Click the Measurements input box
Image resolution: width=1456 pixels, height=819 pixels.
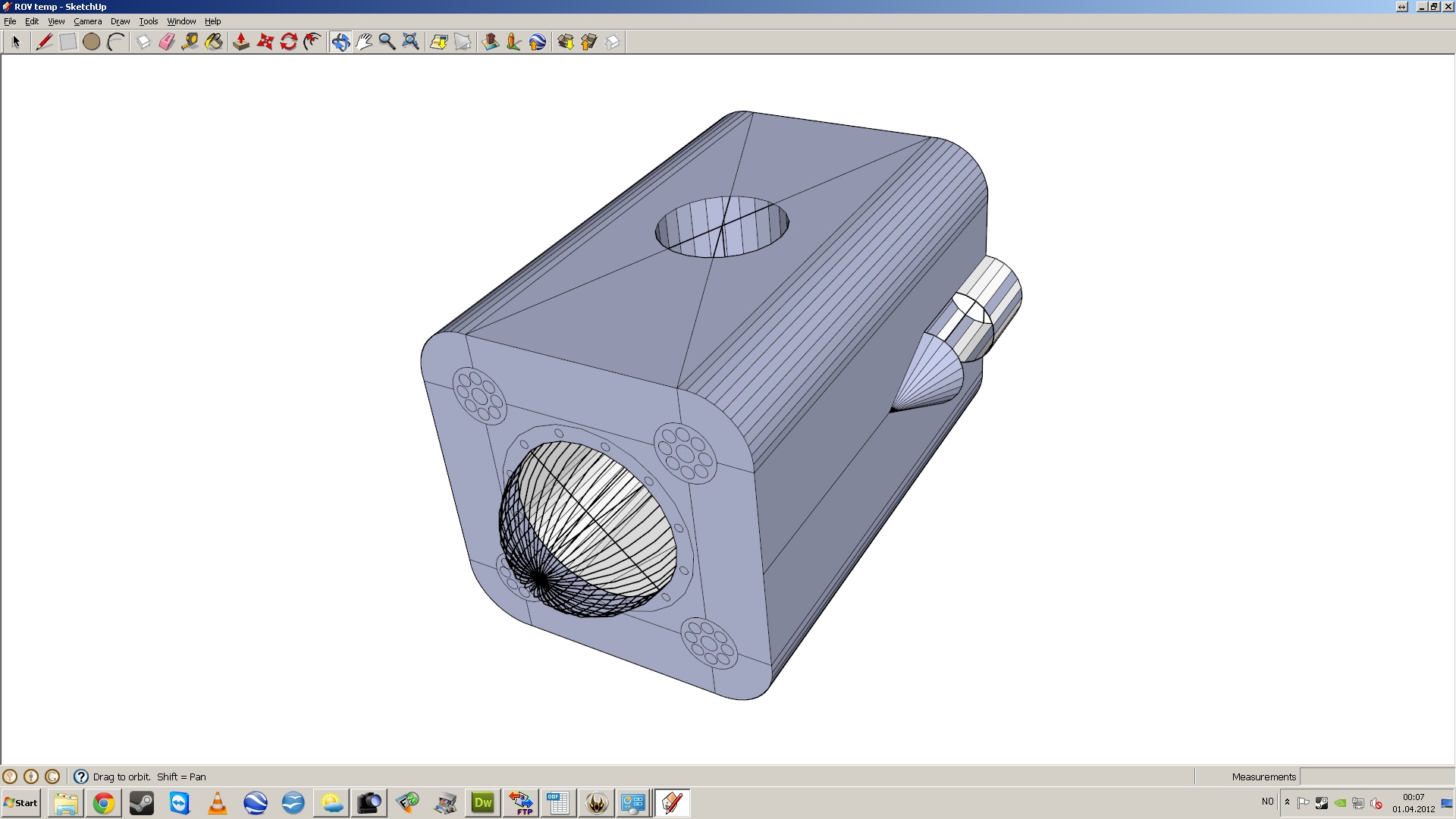click(1377, 777)
